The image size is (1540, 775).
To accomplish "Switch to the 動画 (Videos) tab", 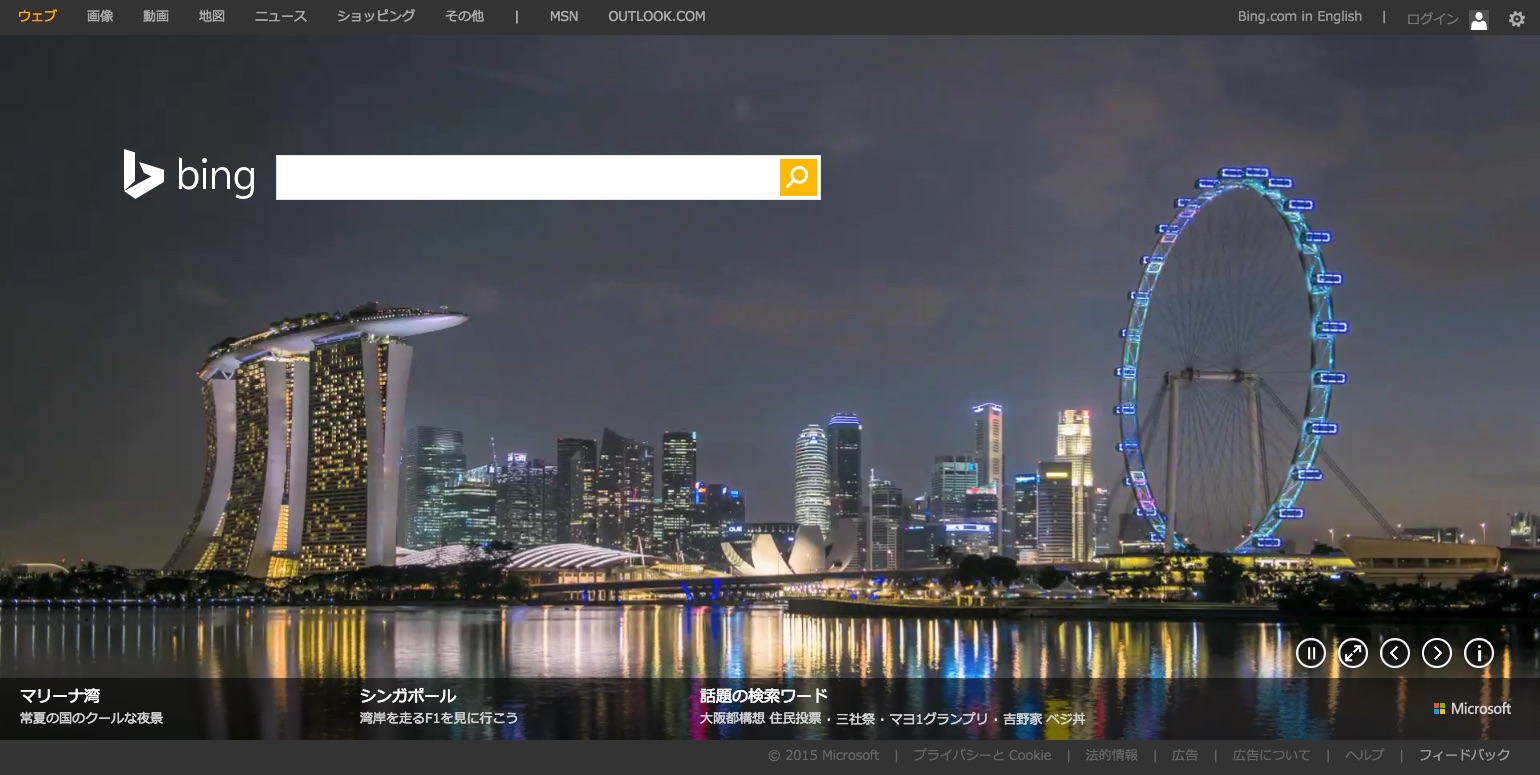I will 156,16.
